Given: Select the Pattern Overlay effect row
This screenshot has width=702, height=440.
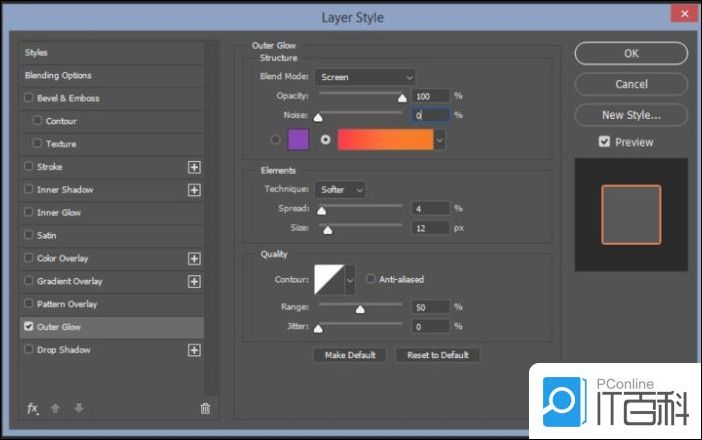Looking at the screenshot, I should (111, 304).
